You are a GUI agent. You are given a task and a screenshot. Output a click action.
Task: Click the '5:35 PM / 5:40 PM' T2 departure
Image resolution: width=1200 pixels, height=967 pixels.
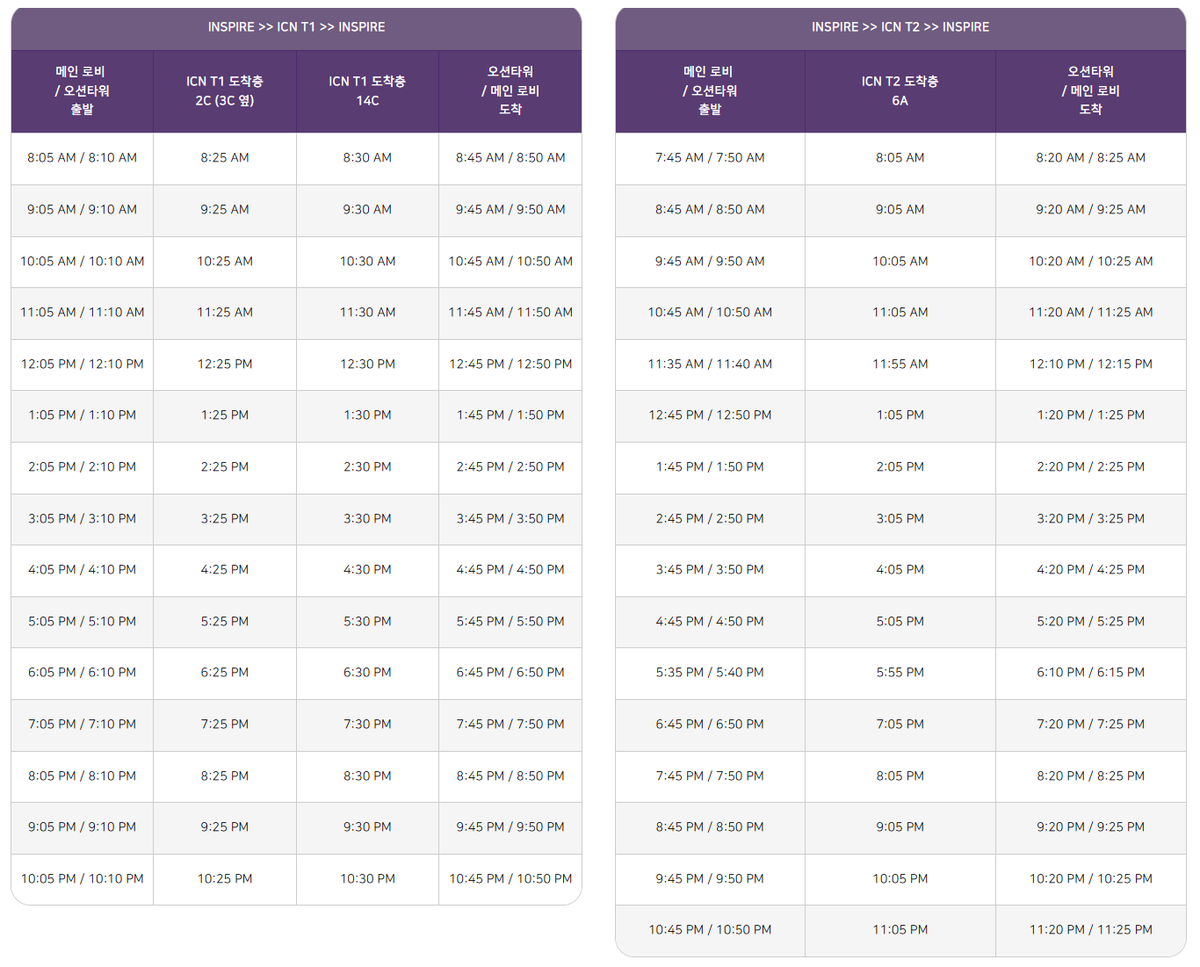click(710, 673)
